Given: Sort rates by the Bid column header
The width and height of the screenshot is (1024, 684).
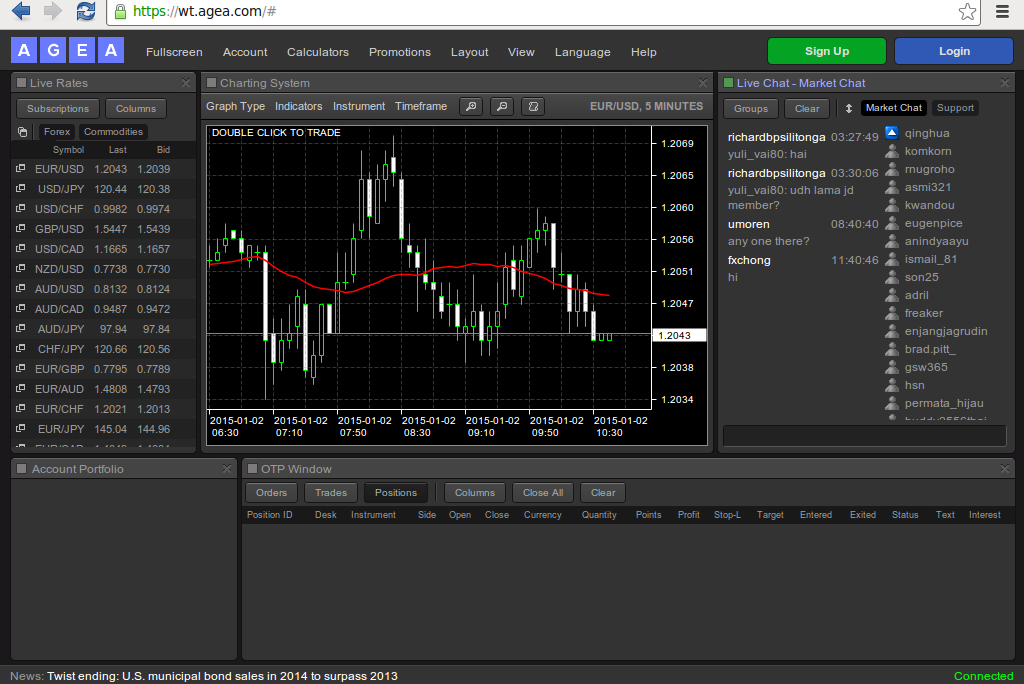Looking at the screenshot, I should tap(163, 149).
